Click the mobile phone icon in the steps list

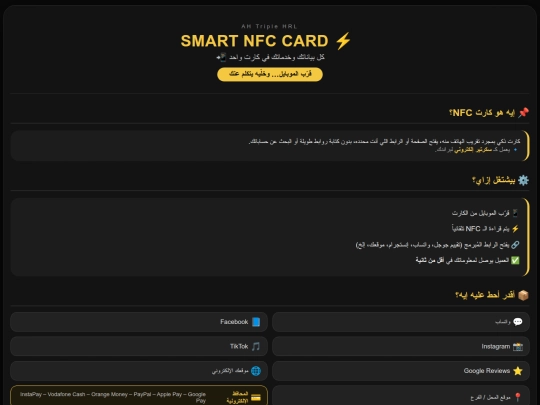(x=515, y=213)
